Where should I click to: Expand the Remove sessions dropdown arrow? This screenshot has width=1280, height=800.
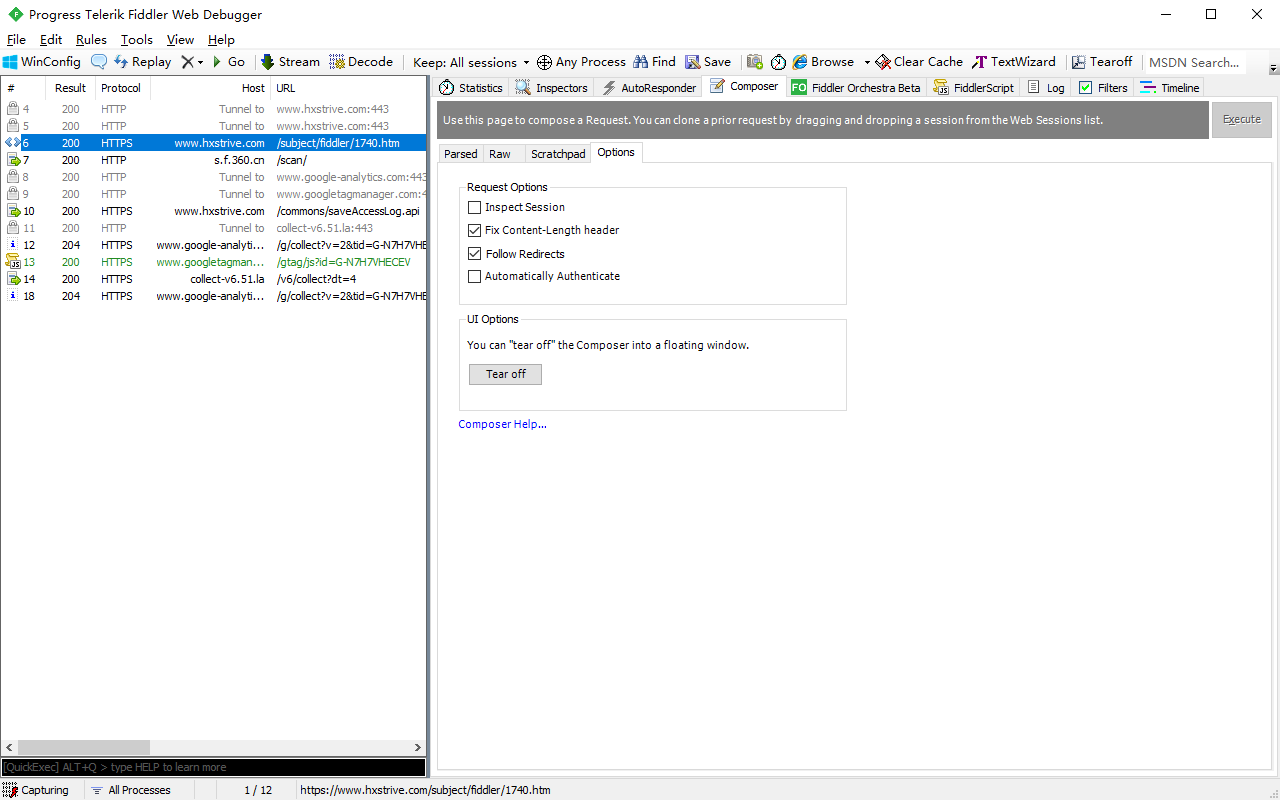point(200,62)
